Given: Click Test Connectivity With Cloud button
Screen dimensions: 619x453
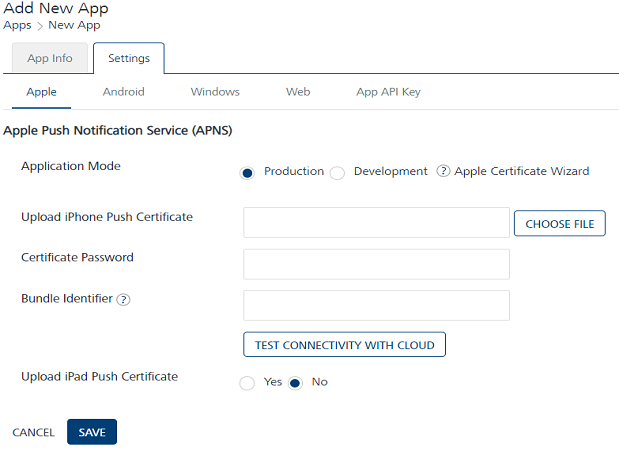Looking at the screenshot, I should tap(344, 345).
